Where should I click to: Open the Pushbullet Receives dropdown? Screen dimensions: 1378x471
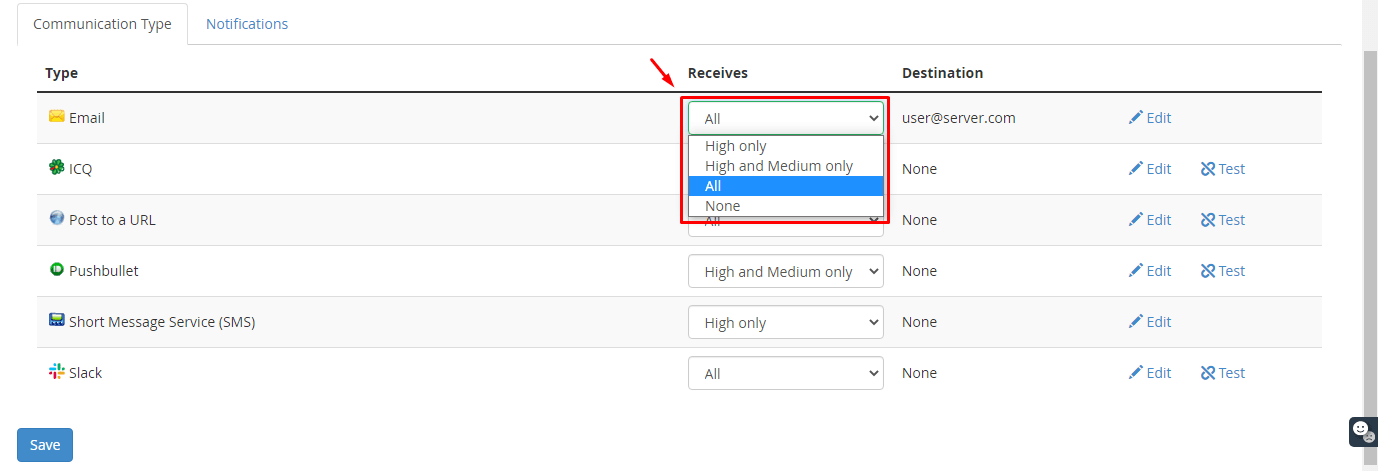coord(786,271)
